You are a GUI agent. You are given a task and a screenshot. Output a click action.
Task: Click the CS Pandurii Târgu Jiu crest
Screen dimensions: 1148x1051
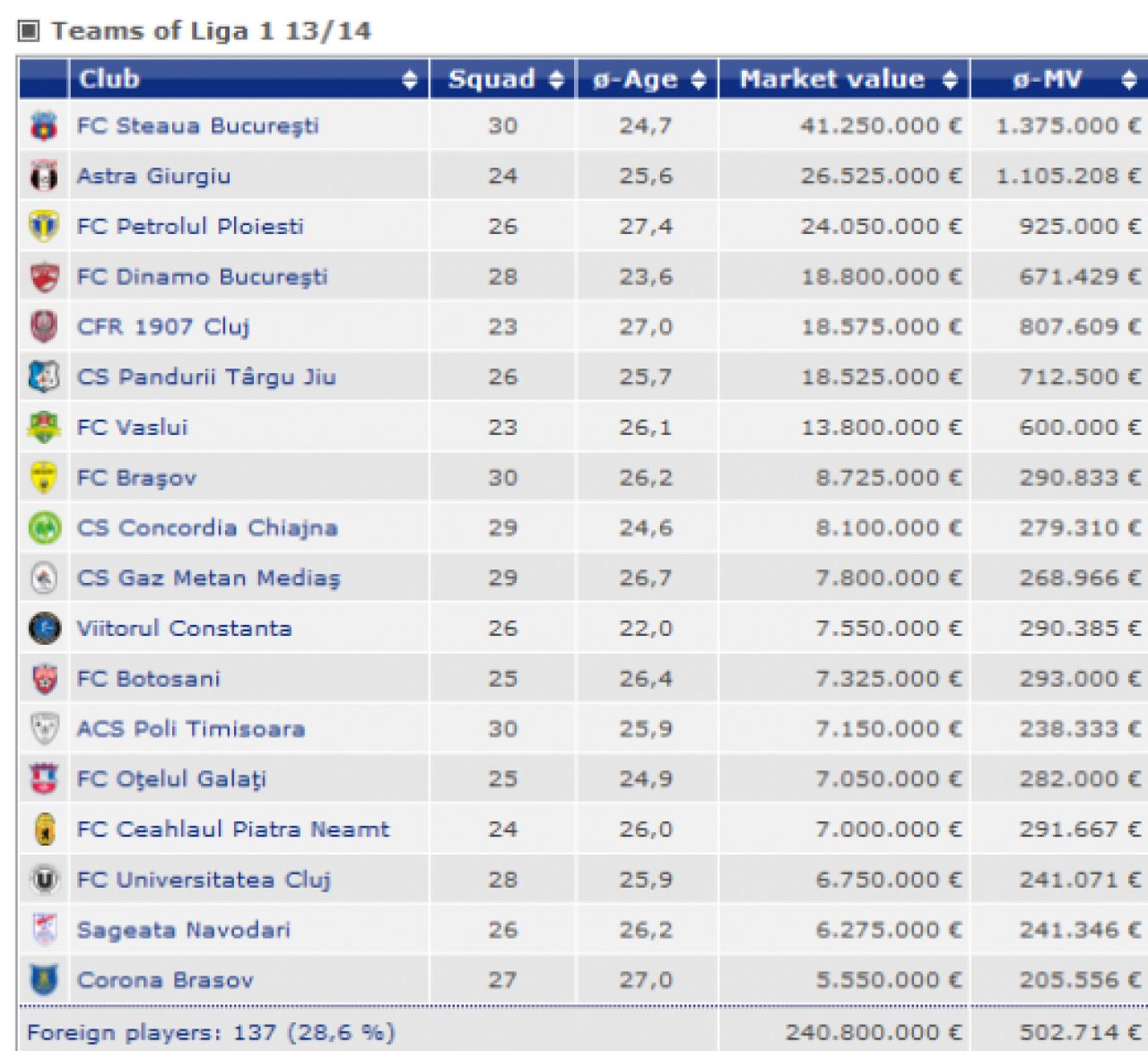[x=44, y=377]
